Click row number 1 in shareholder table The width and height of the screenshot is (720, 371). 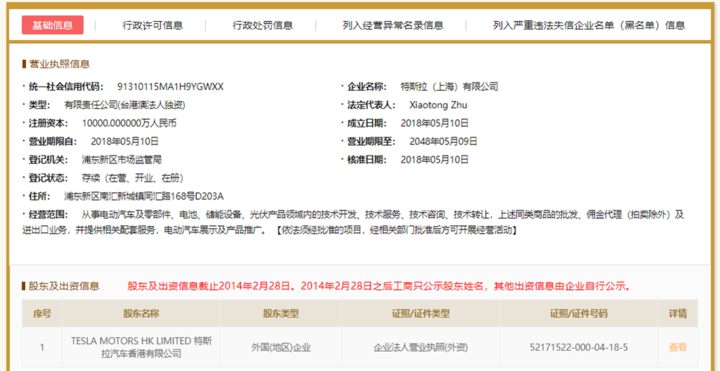pos(42,347)
